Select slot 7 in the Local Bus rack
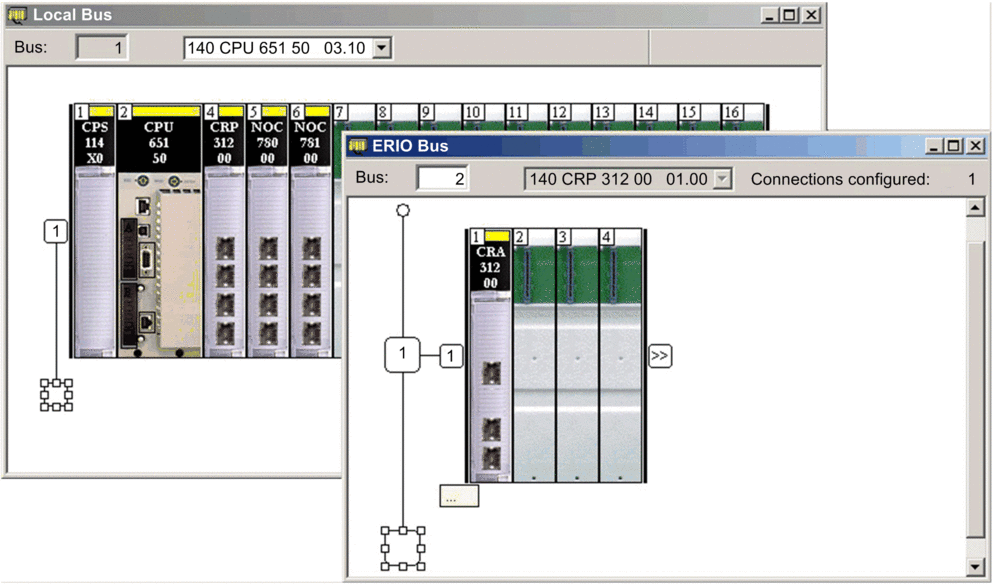Screen dimensions: 992x584 (x=353, y=119)
